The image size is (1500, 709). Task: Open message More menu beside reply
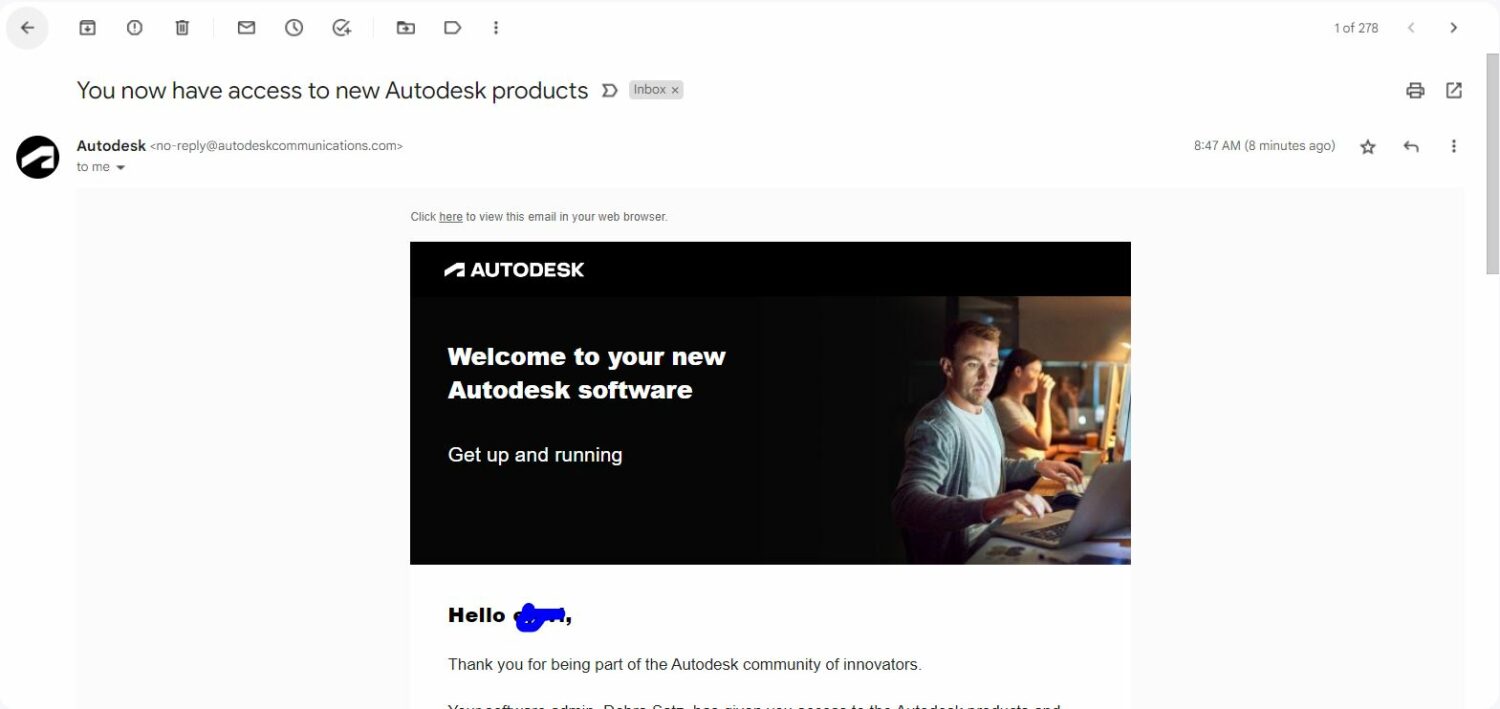pos(1454,147)
